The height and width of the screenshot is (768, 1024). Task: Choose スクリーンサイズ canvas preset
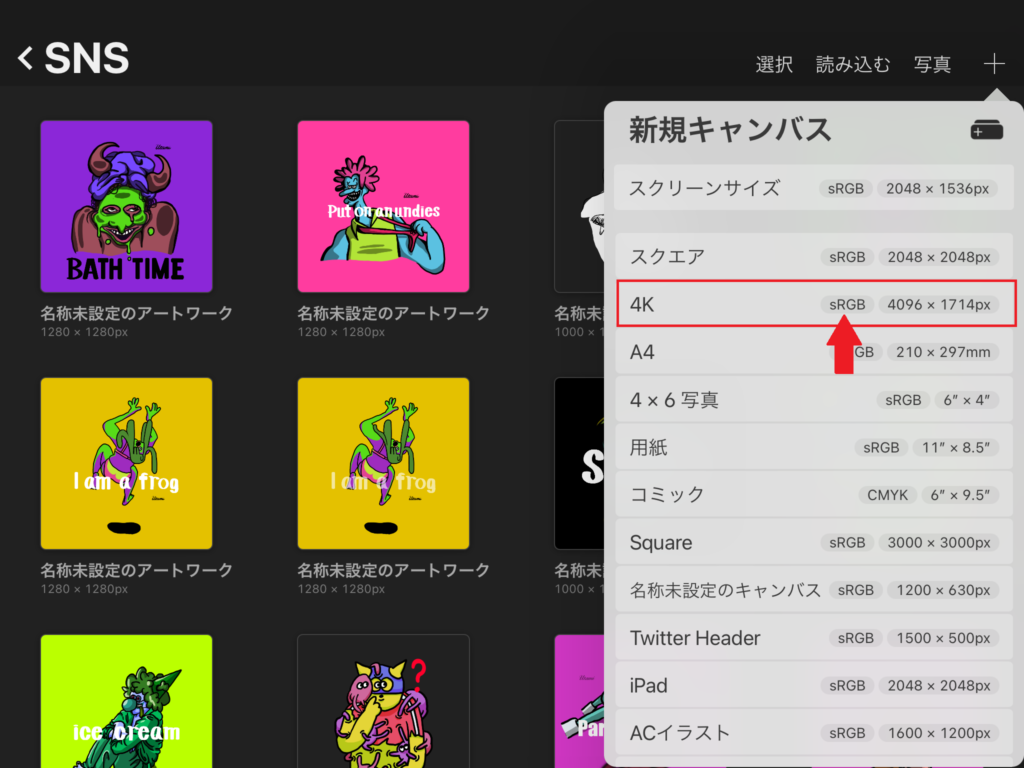pyautogui.click(x=814, y=188)
